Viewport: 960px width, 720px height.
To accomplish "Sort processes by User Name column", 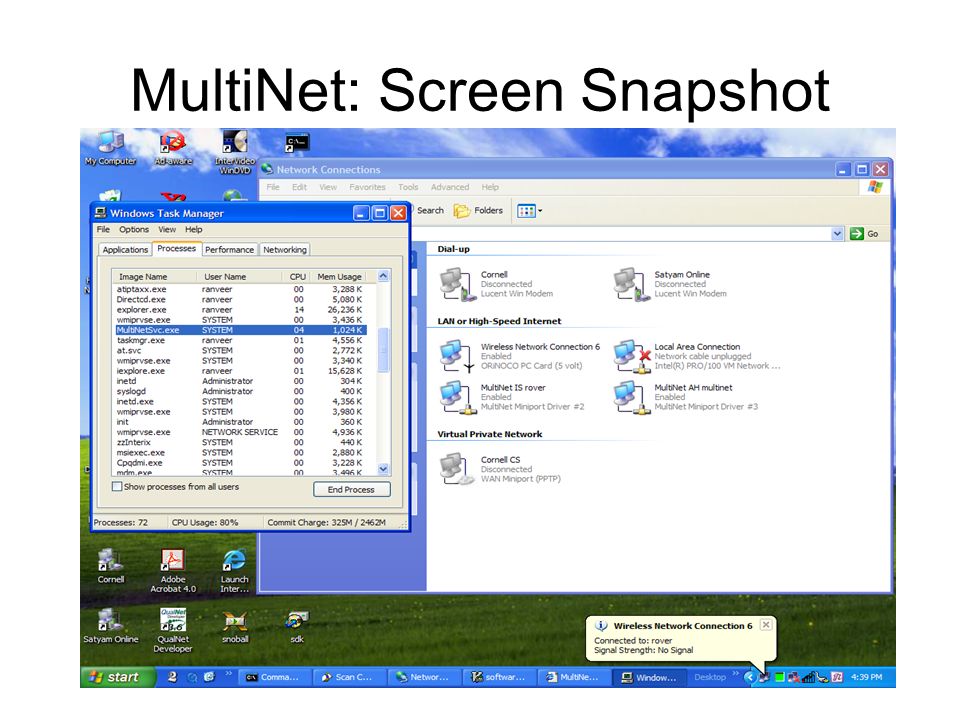I will tap(239, 277).
